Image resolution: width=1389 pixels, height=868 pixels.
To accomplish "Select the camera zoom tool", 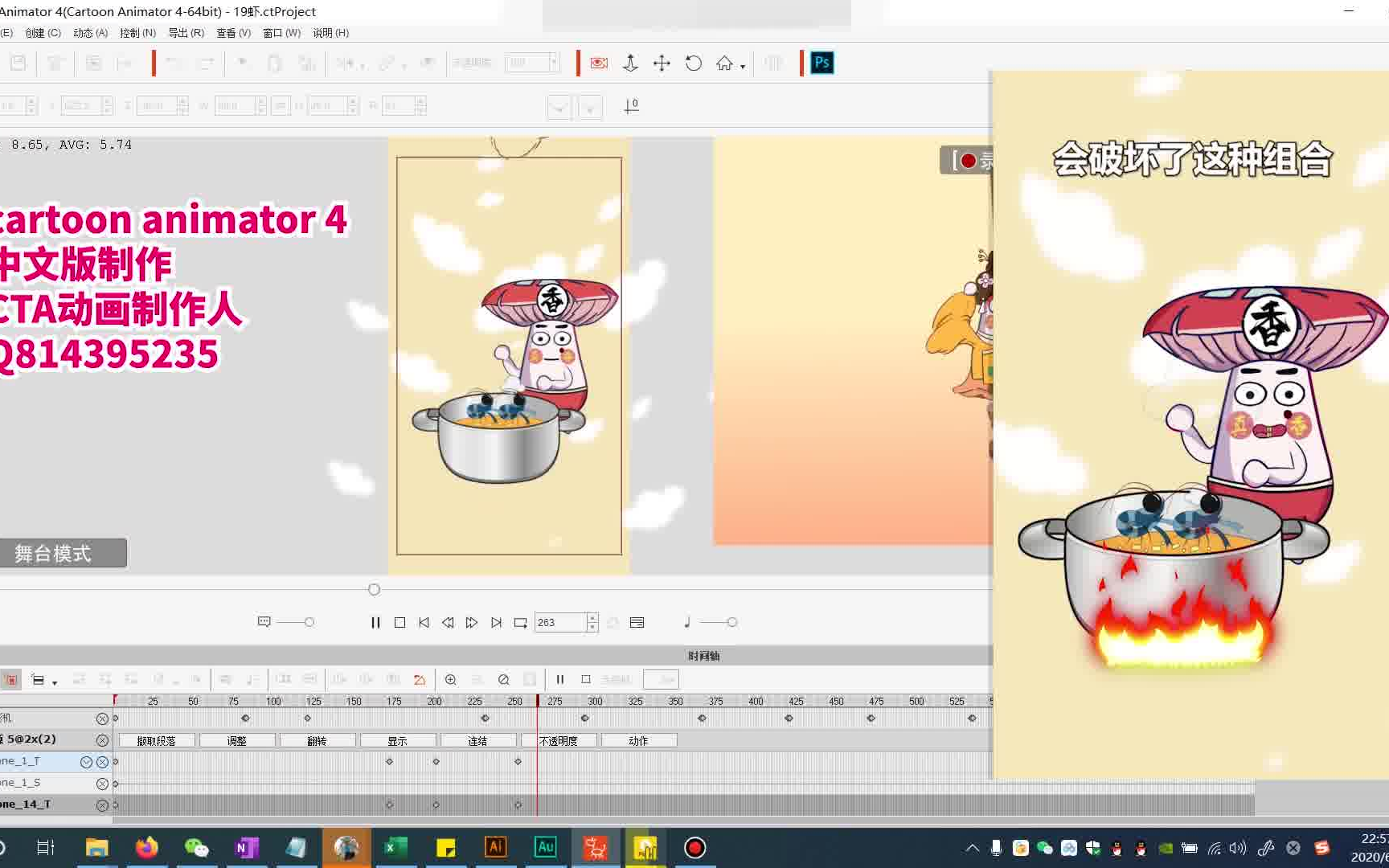I will 630,63.
